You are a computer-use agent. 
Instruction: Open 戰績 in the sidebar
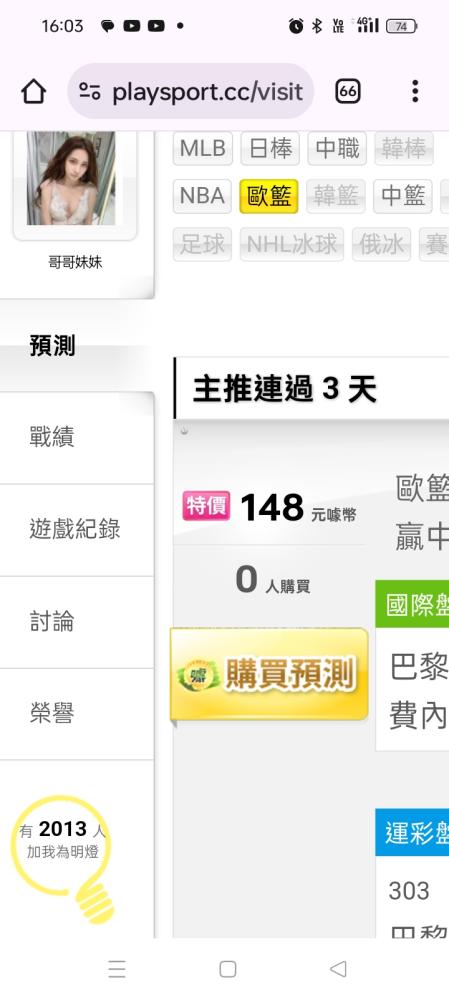click(77, 438)
